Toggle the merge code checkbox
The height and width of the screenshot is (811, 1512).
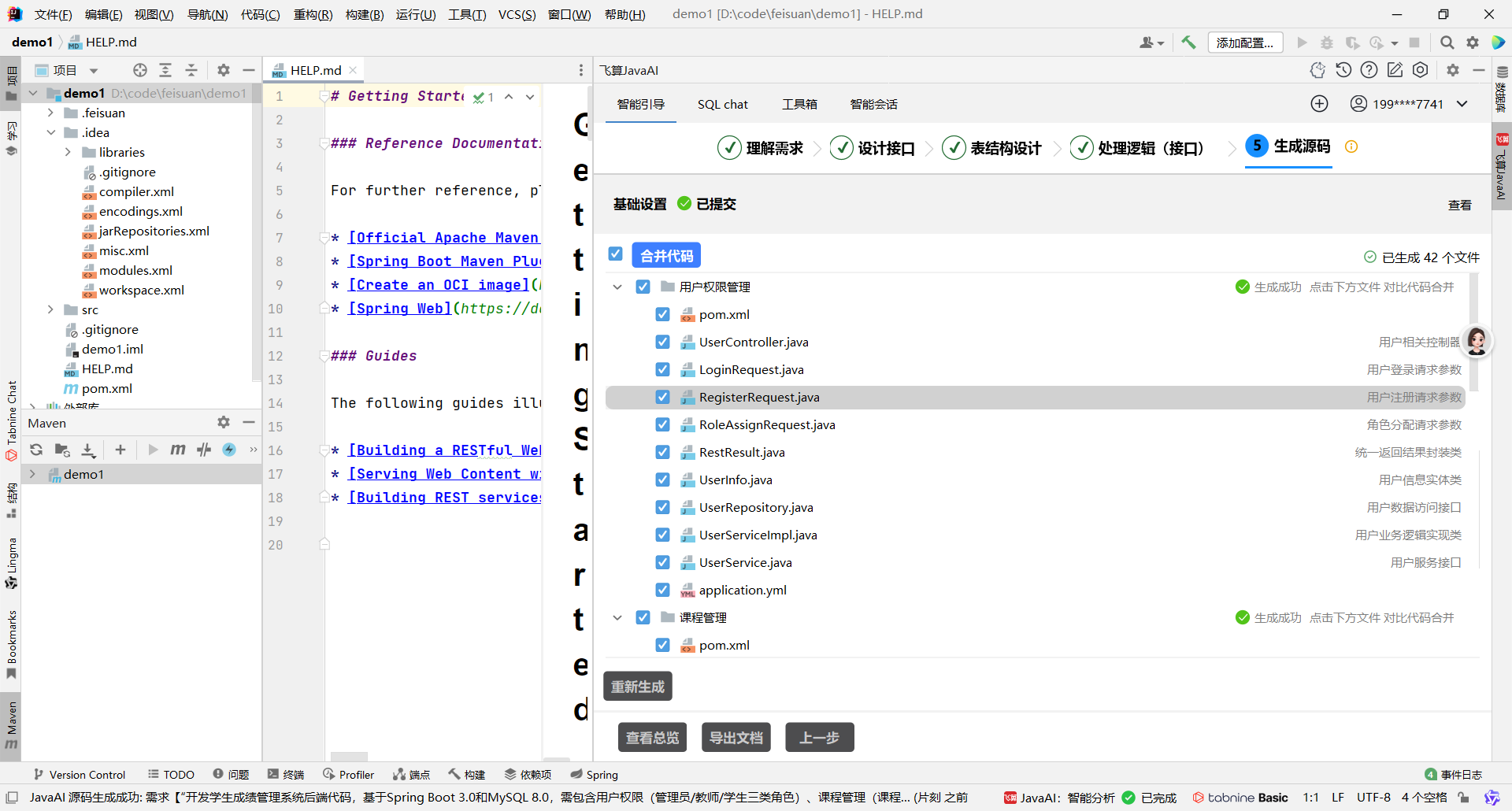pyautogui.click(x=616, y=254)
